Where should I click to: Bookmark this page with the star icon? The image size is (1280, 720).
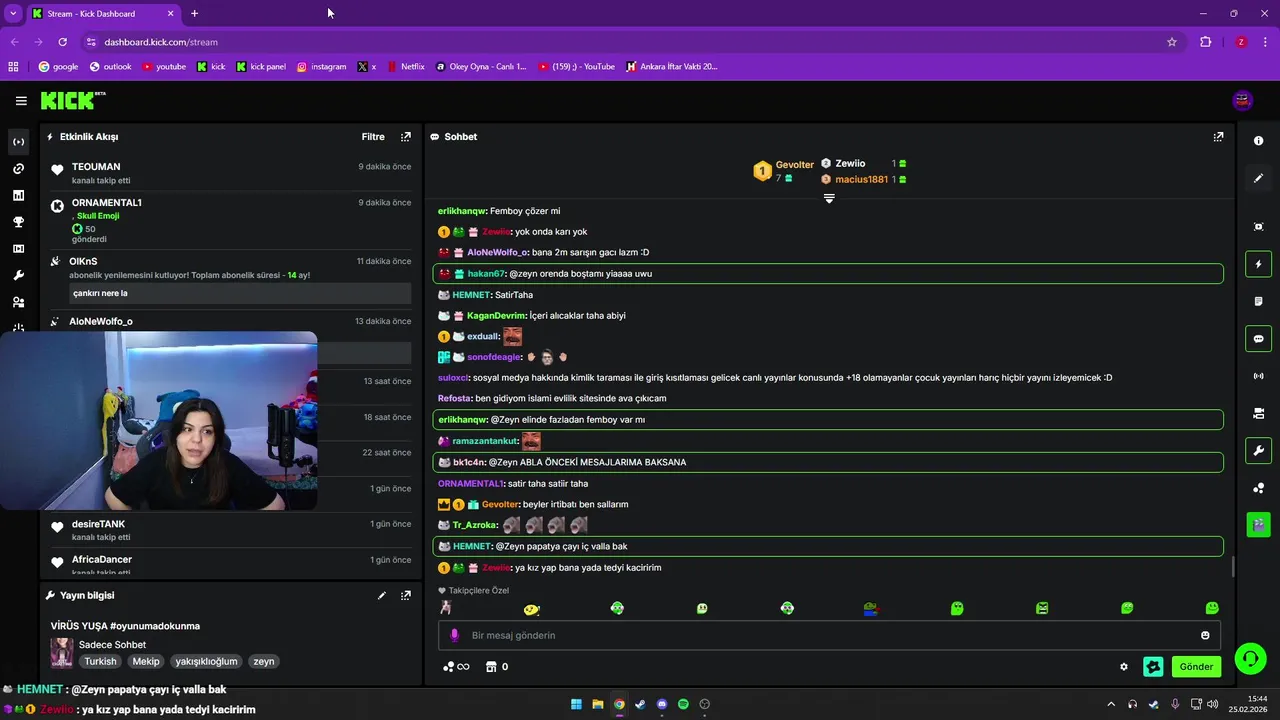pos(1172,42)
